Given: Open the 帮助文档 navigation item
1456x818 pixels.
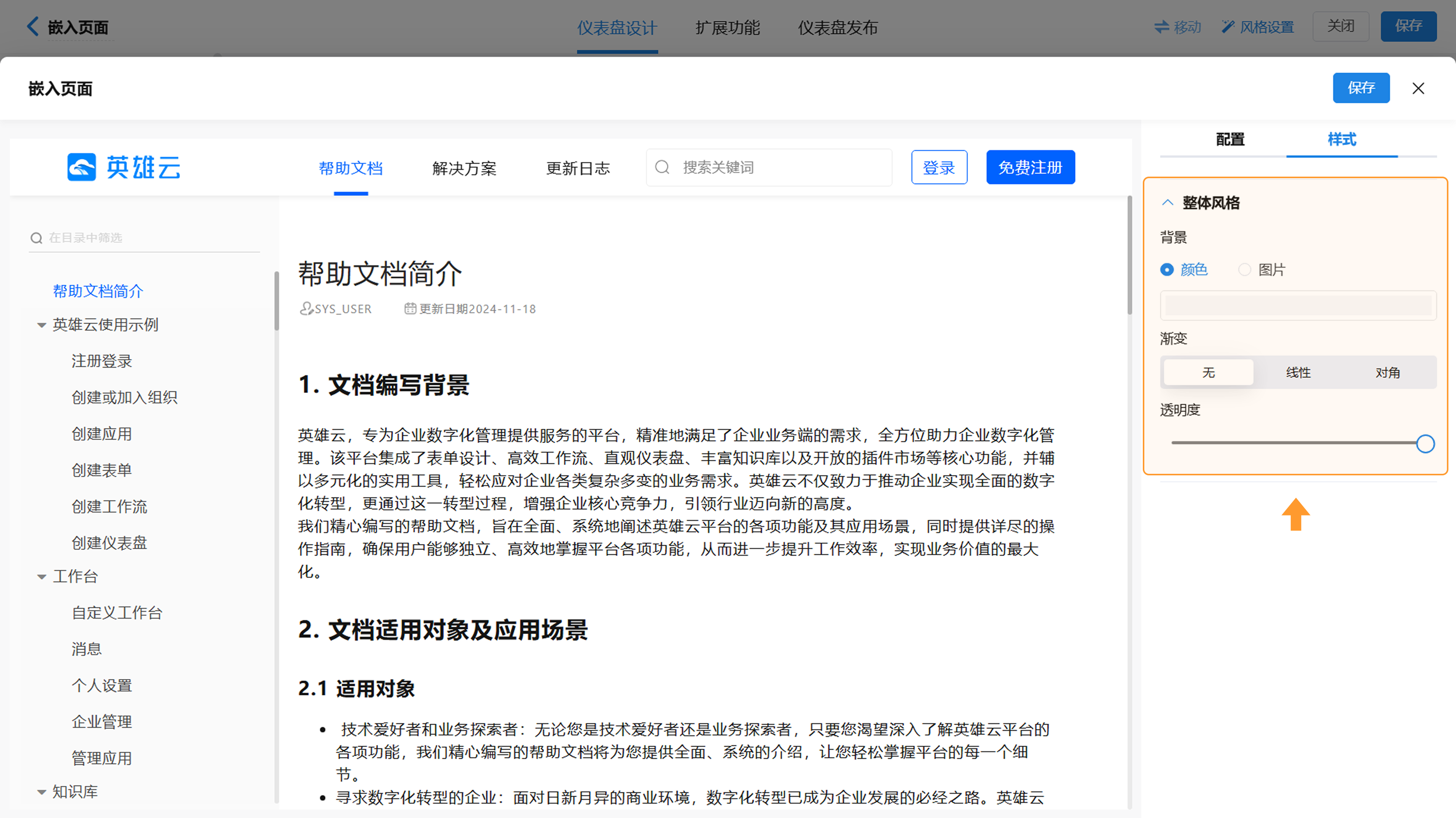Looking at the screenshot, I should [350, 168].
